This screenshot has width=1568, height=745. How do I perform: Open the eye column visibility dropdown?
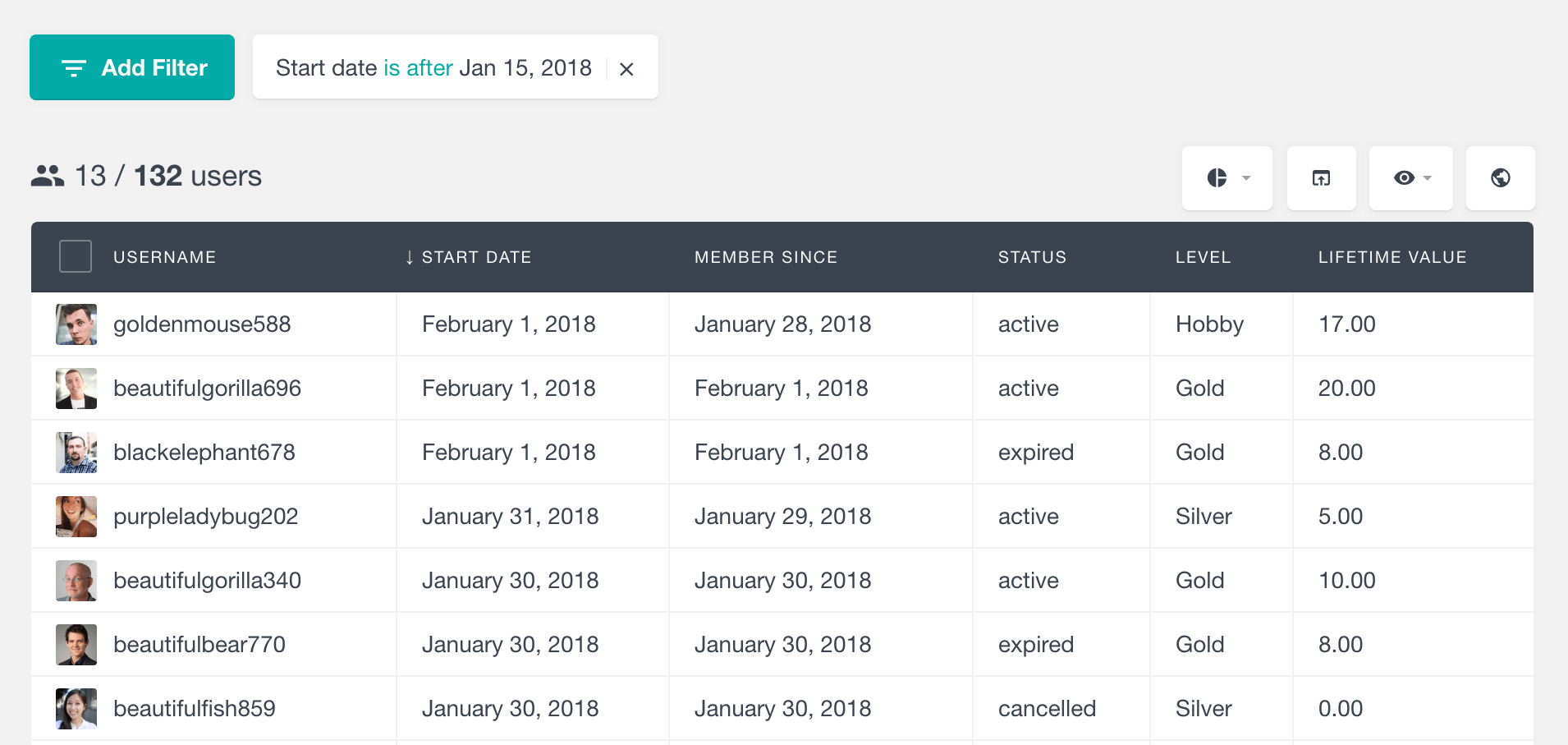[x=1411, y=178]
